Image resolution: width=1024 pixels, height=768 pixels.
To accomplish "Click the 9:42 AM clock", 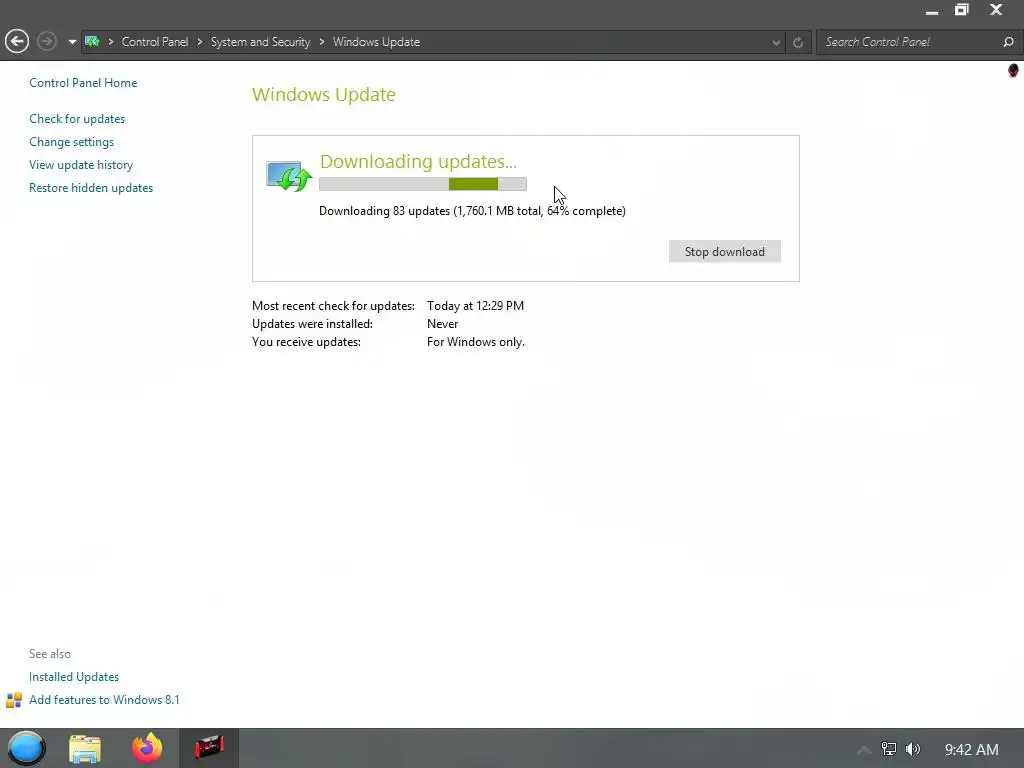I will [x=972, y=750].
